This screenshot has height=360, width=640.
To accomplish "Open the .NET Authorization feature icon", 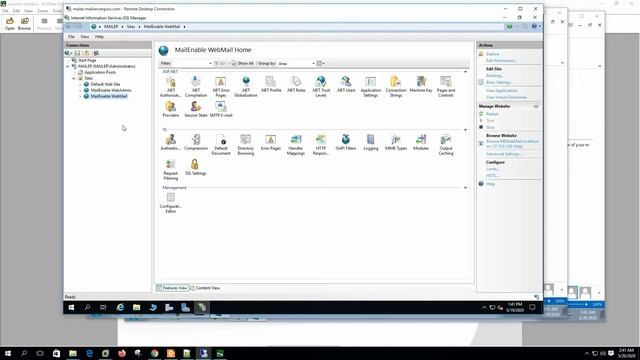I will 171,86.
